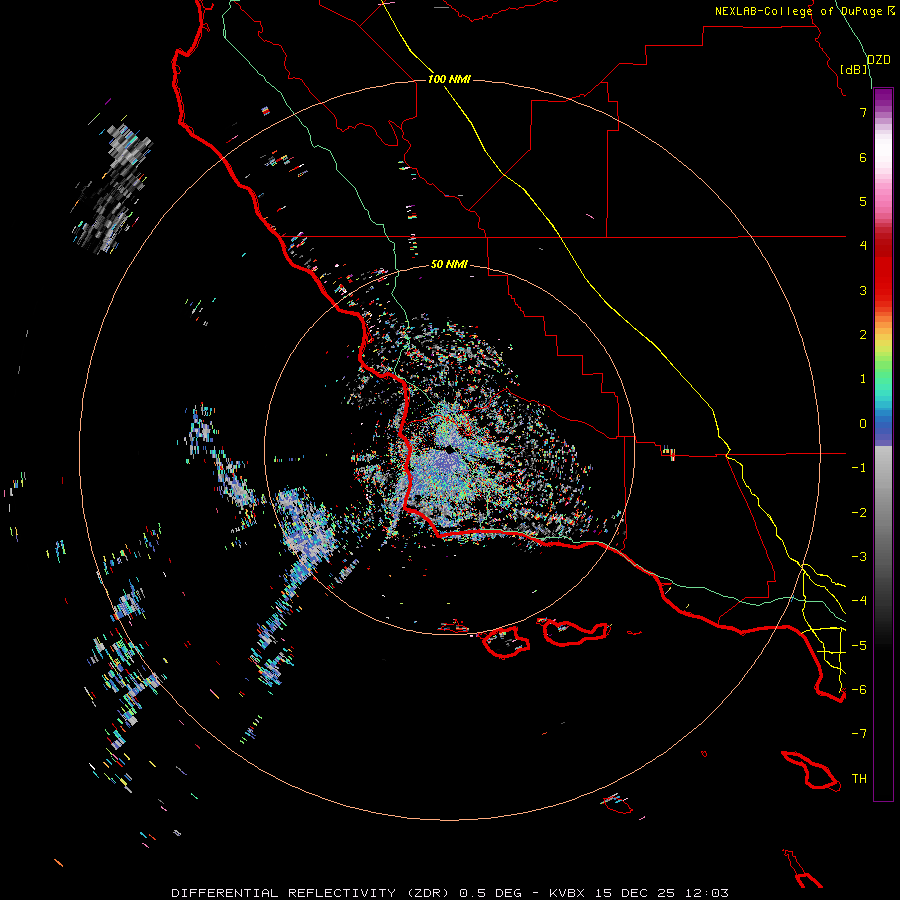The image size is (900, 900).
Task: Click the 1 tick label on the scale
Action: coord(863,379)
